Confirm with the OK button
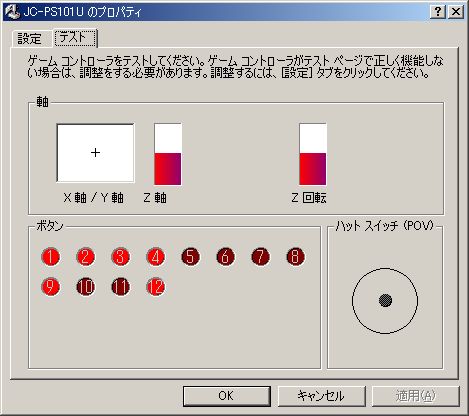 coord(226,396)
